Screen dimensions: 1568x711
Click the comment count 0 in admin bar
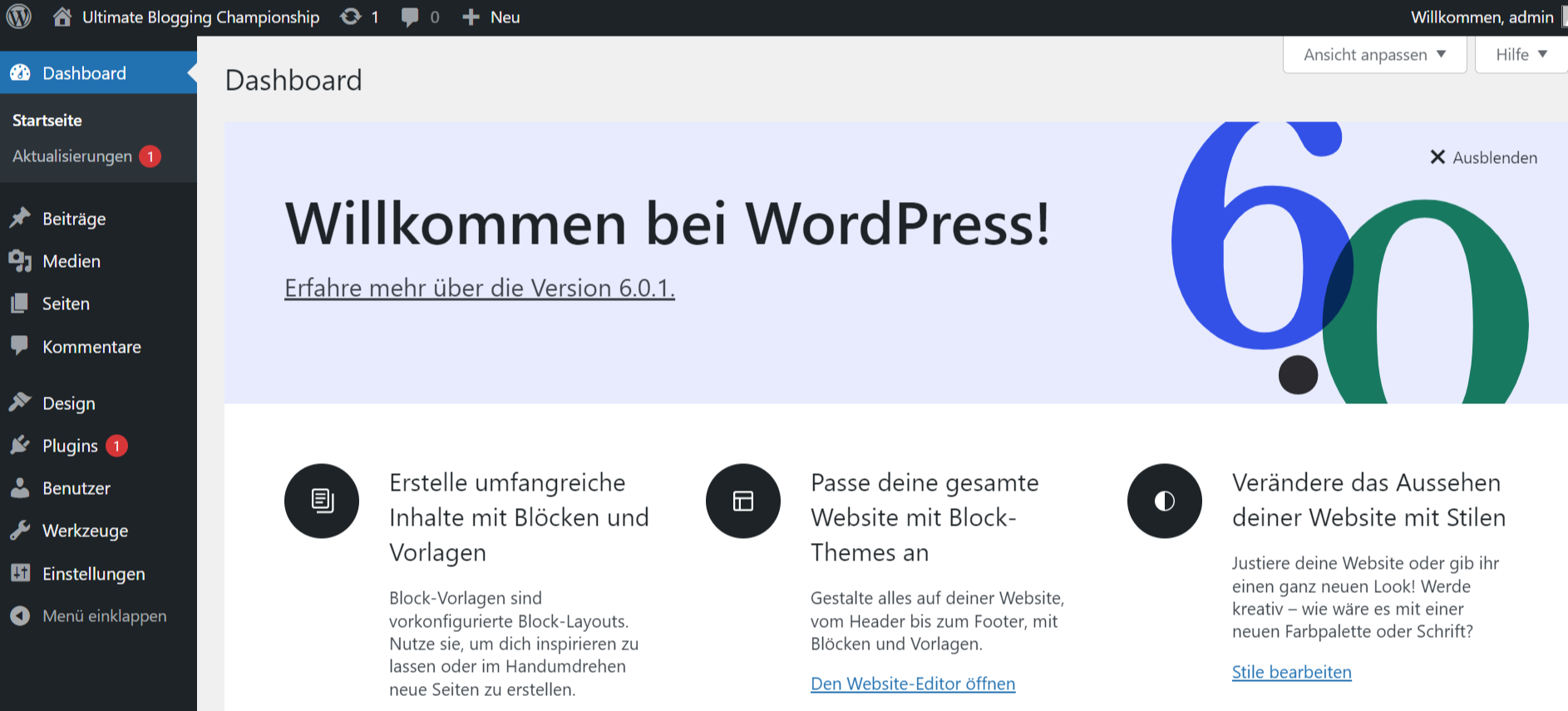click(x=434, y=17)
